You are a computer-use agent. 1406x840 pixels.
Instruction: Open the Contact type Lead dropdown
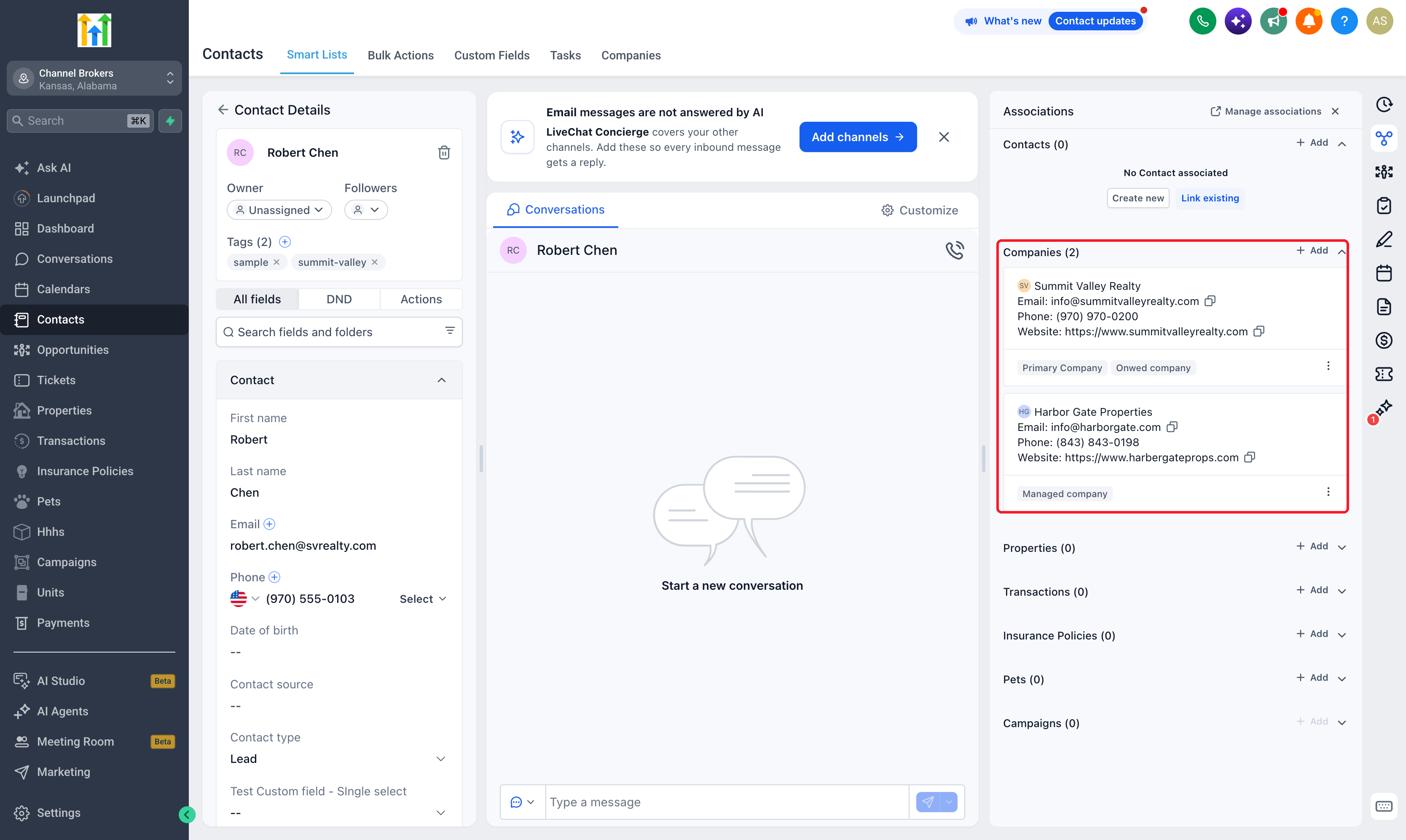[x=338, y=759]
